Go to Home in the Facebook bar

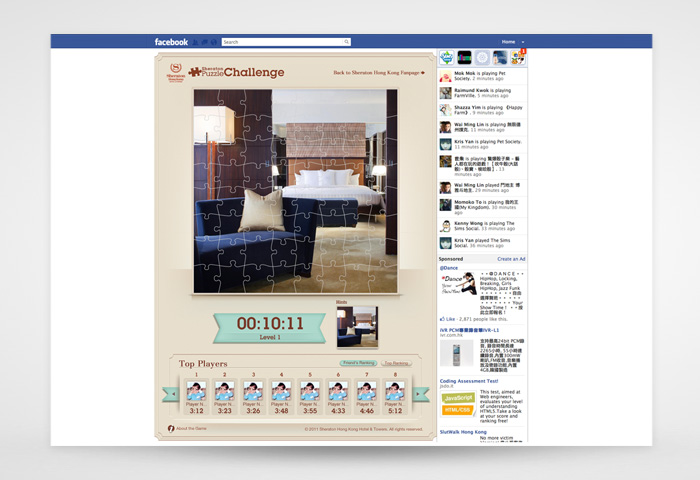click(x=508, y=42)
